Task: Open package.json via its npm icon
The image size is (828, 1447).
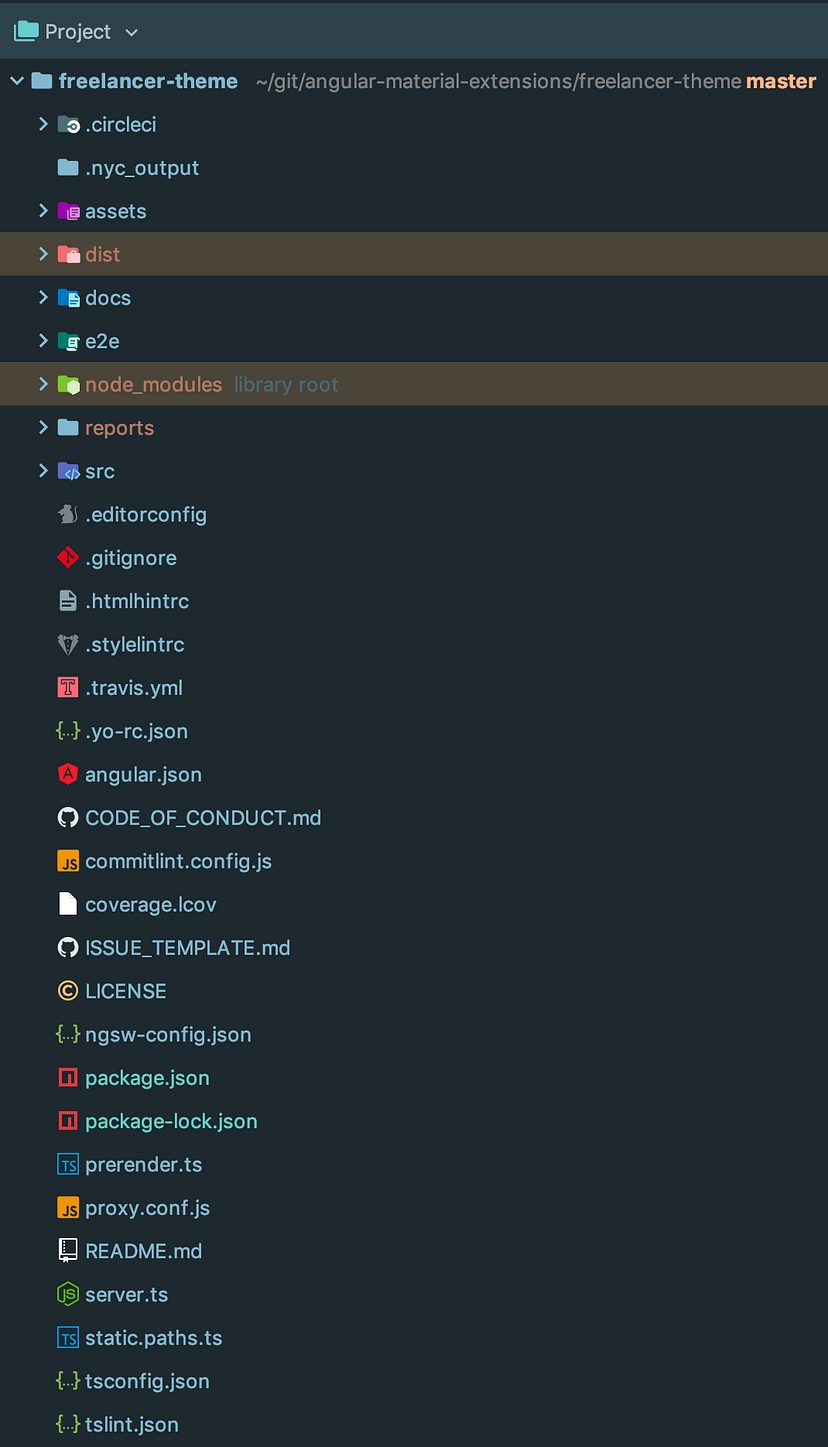Action: pos(67,1077)
